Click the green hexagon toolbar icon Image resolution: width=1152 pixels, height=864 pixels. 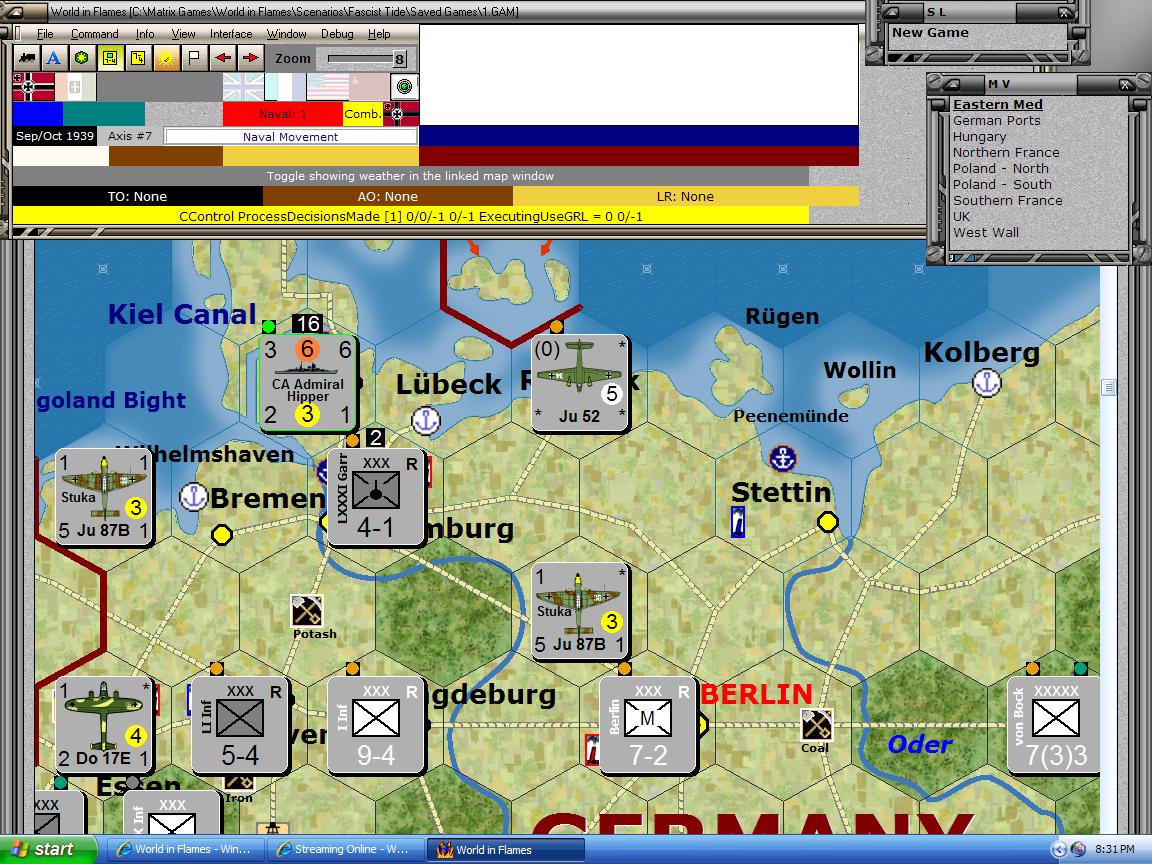[x=82, y=58]
